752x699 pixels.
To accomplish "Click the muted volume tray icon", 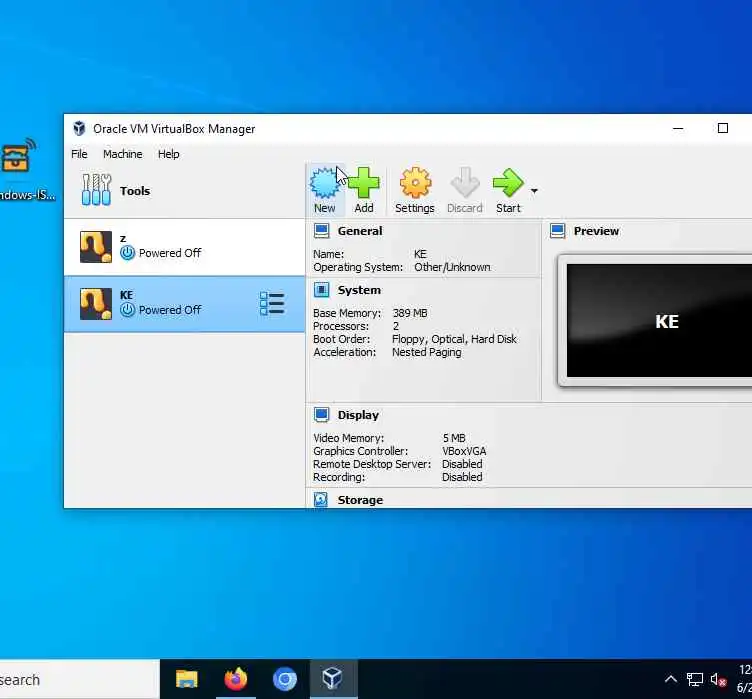I will pos(718,679).
